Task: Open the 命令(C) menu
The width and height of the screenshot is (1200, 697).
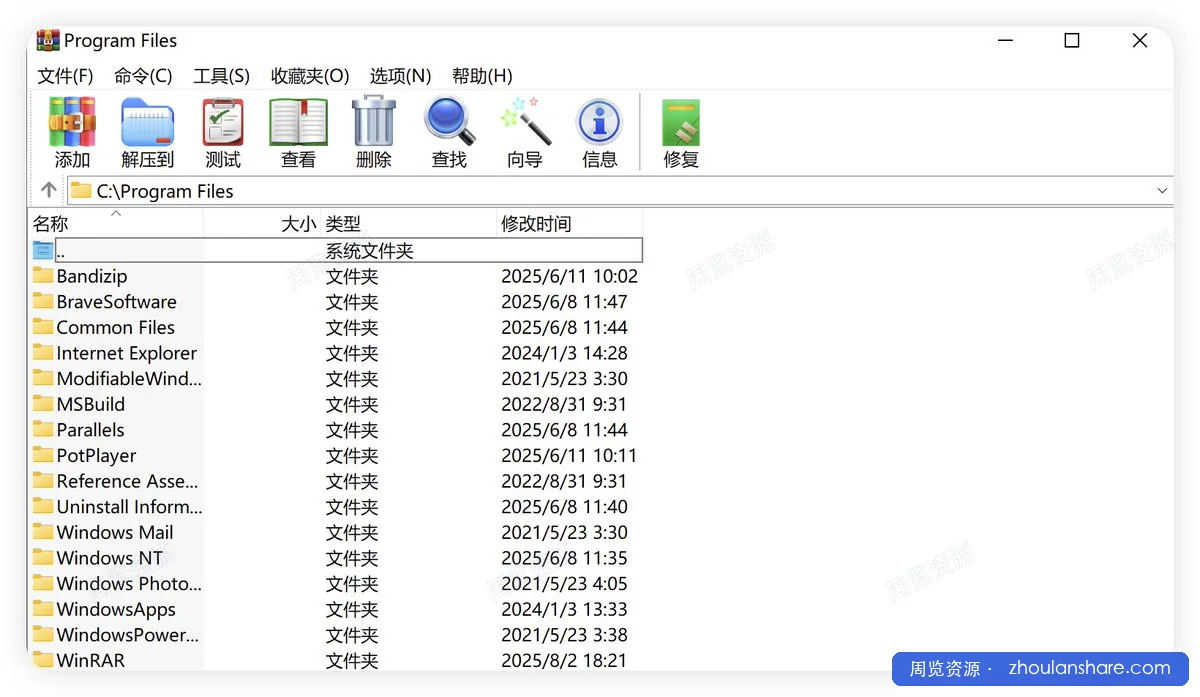Action: tap(143, 76)
